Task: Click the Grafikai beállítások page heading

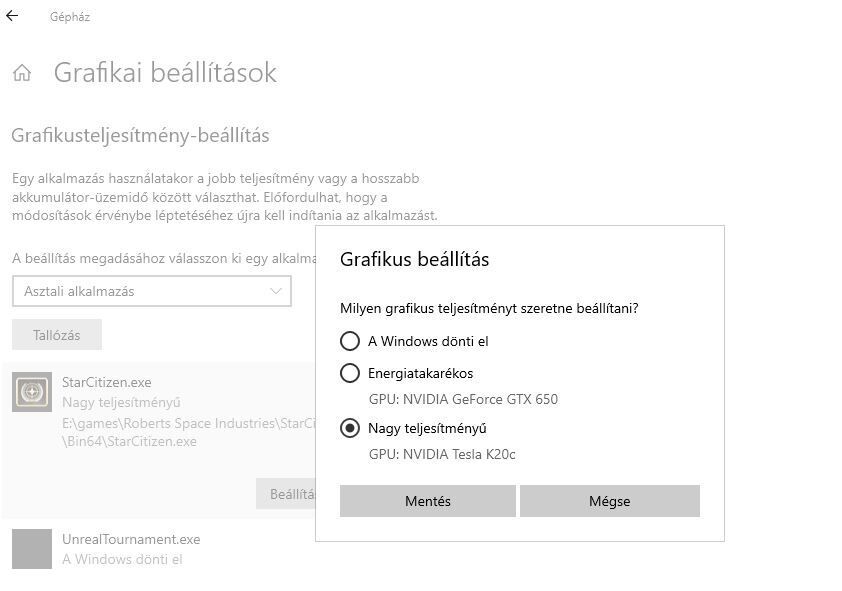Action: [x=165, y=72]
